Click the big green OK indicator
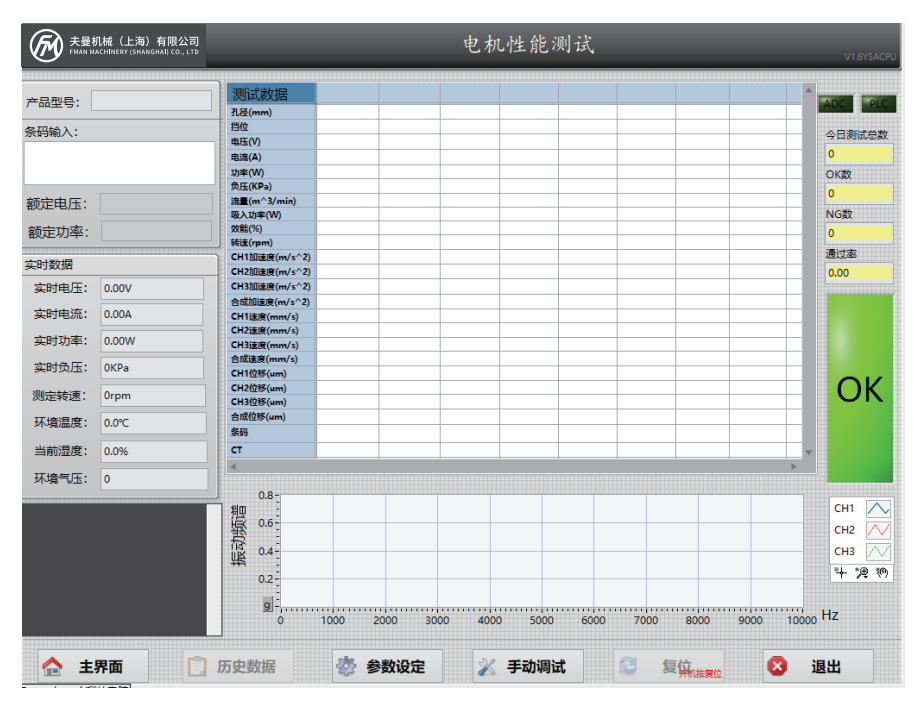 click(860, 389)
